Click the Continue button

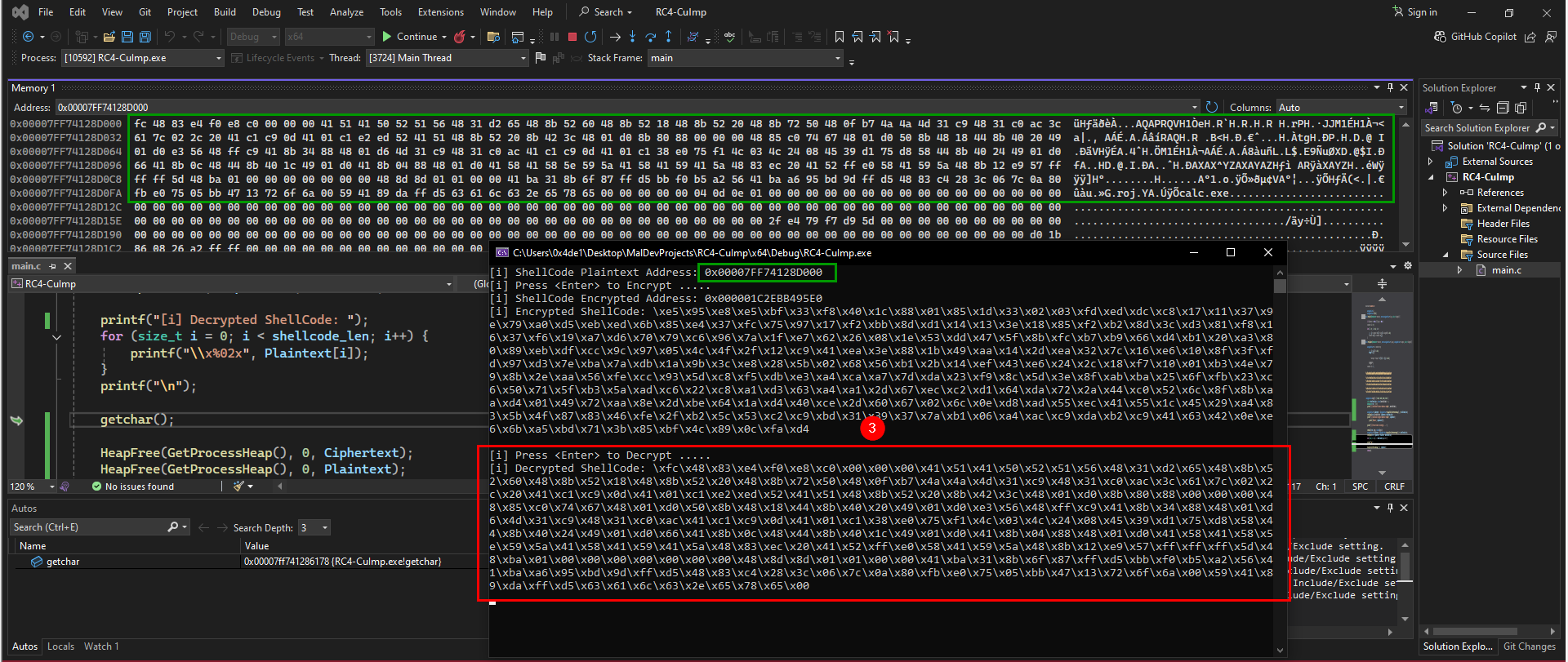pyautogui.click(x=410, y=37)
